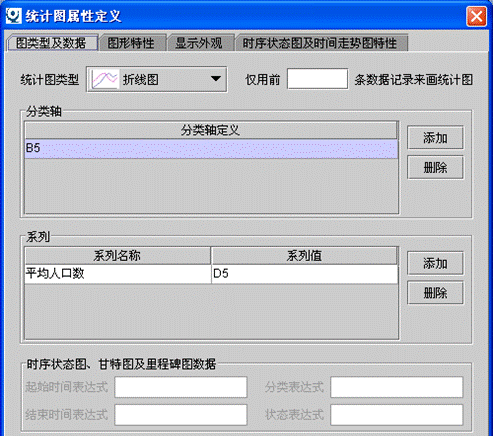Click the 系列名称 column header

pos(118,256)
